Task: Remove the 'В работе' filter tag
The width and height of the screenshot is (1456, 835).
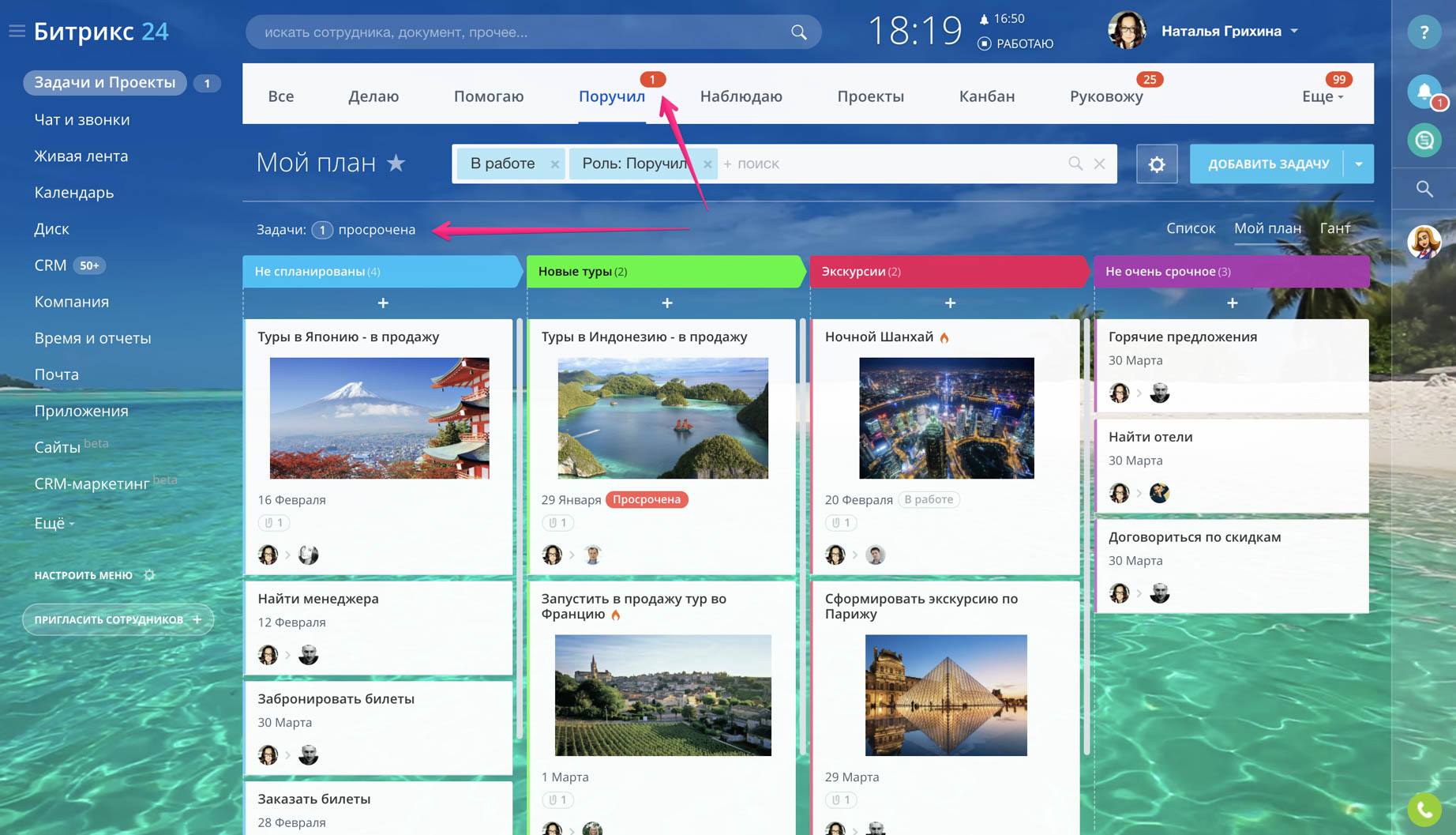Action: click(555, 164)
